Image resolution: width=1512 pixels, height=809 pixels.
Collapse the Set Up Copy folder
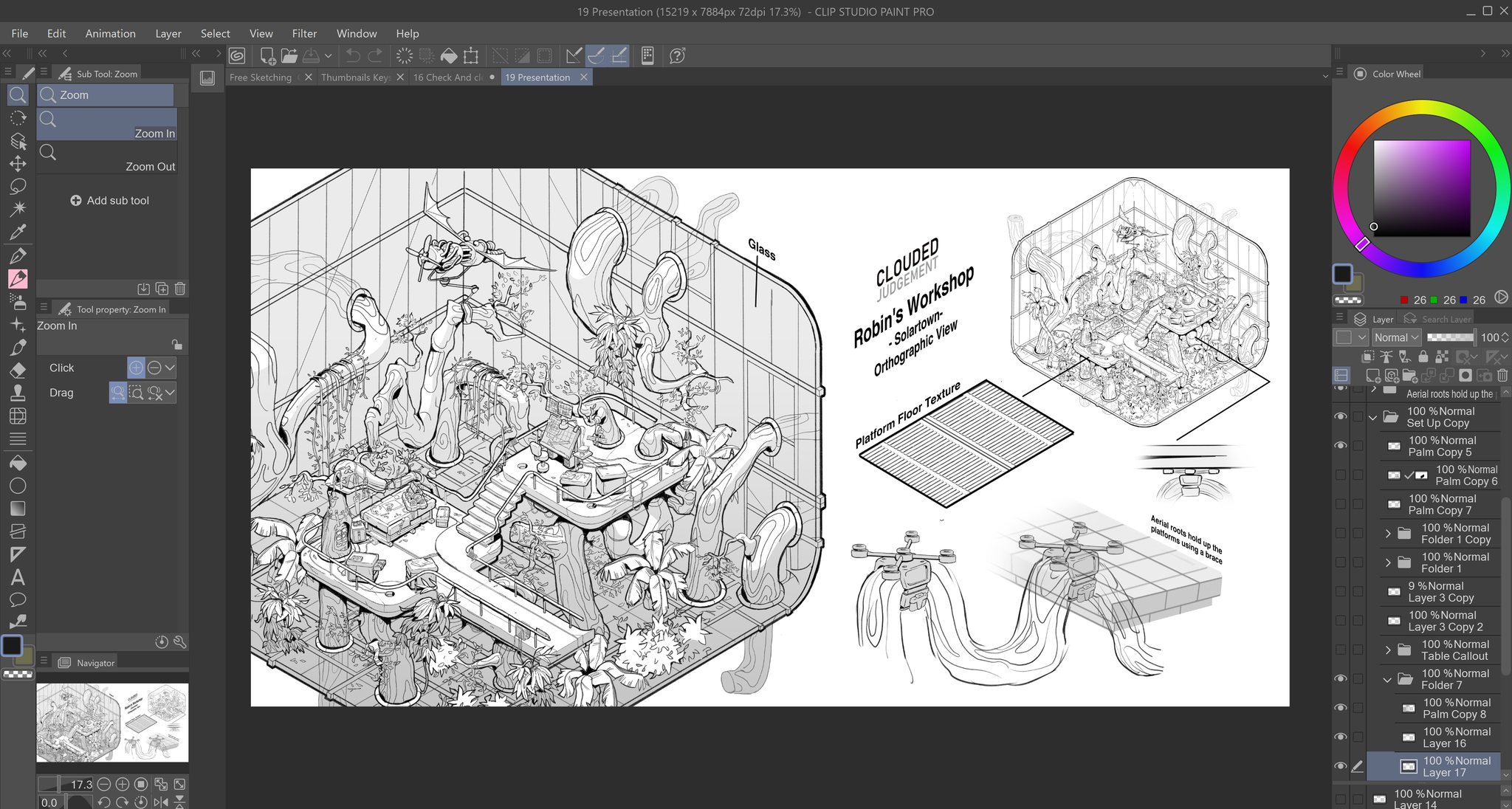[1373, 417]
